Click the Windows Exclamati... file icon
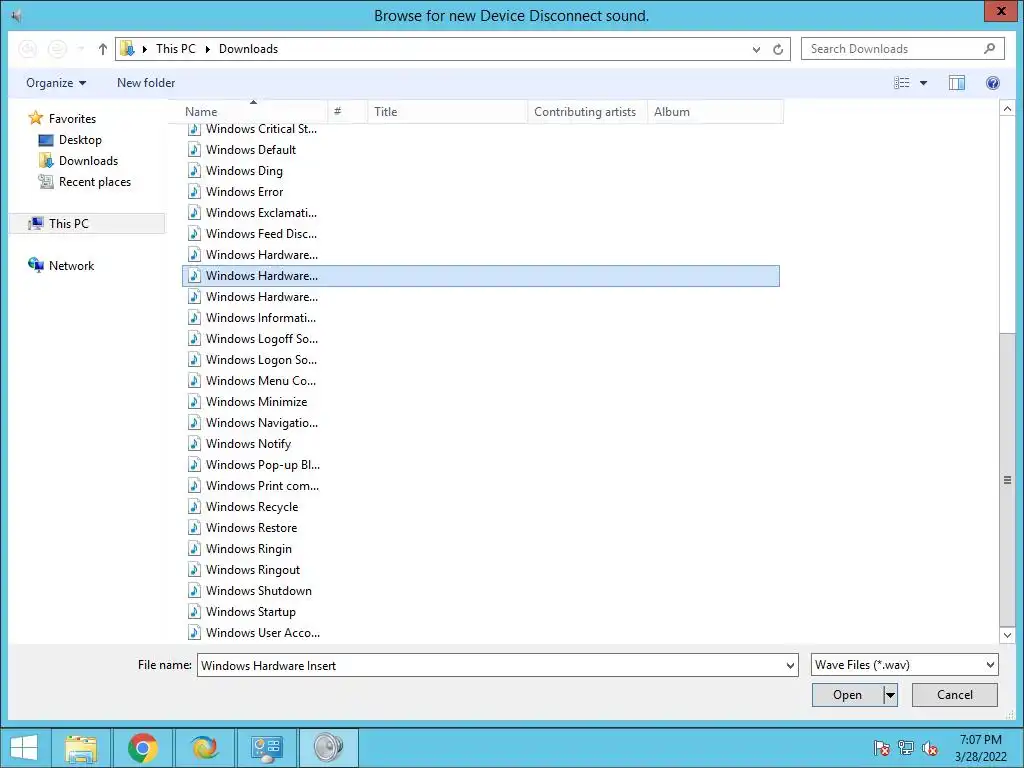The image size is (1024, 768). pyautogui.click(x=194, y=213)
